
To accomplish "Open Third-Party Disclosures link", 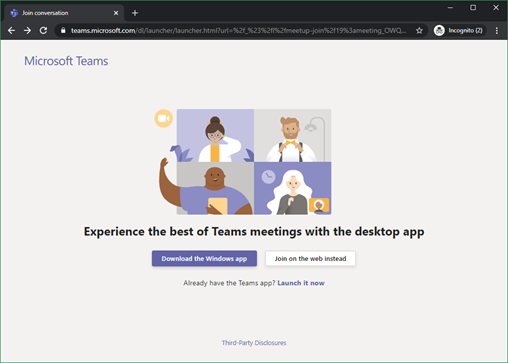I will coord(254,343).
